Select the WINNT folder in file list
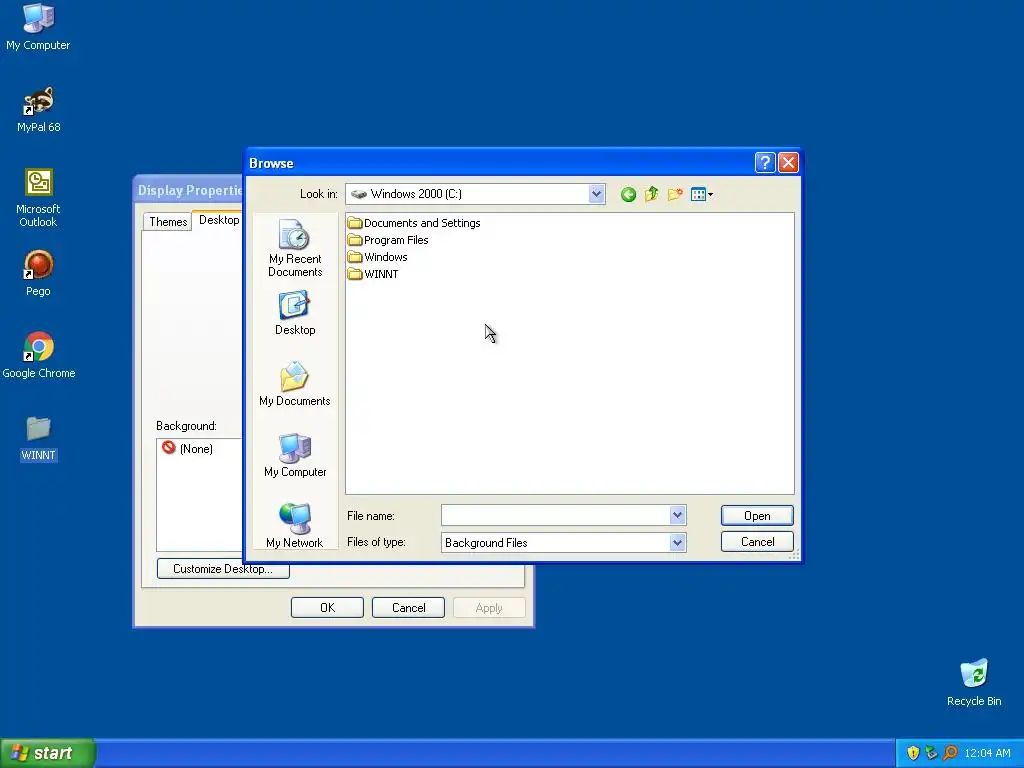This screenshot has width=1024, height=768. point(373,274)
